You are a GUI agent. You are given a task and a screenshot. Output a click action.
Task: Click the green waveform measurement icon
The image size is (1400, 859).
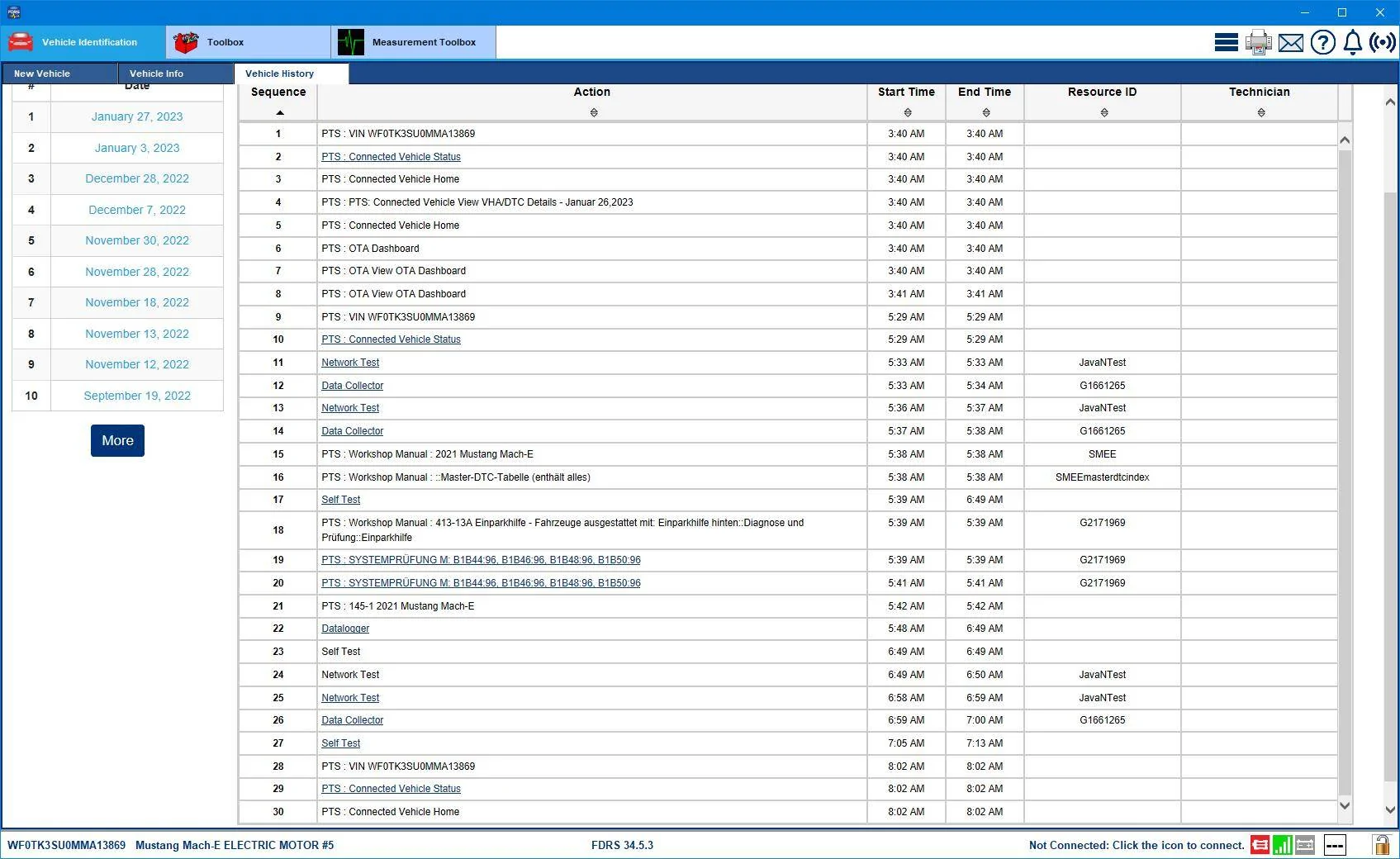coord(351,42)
